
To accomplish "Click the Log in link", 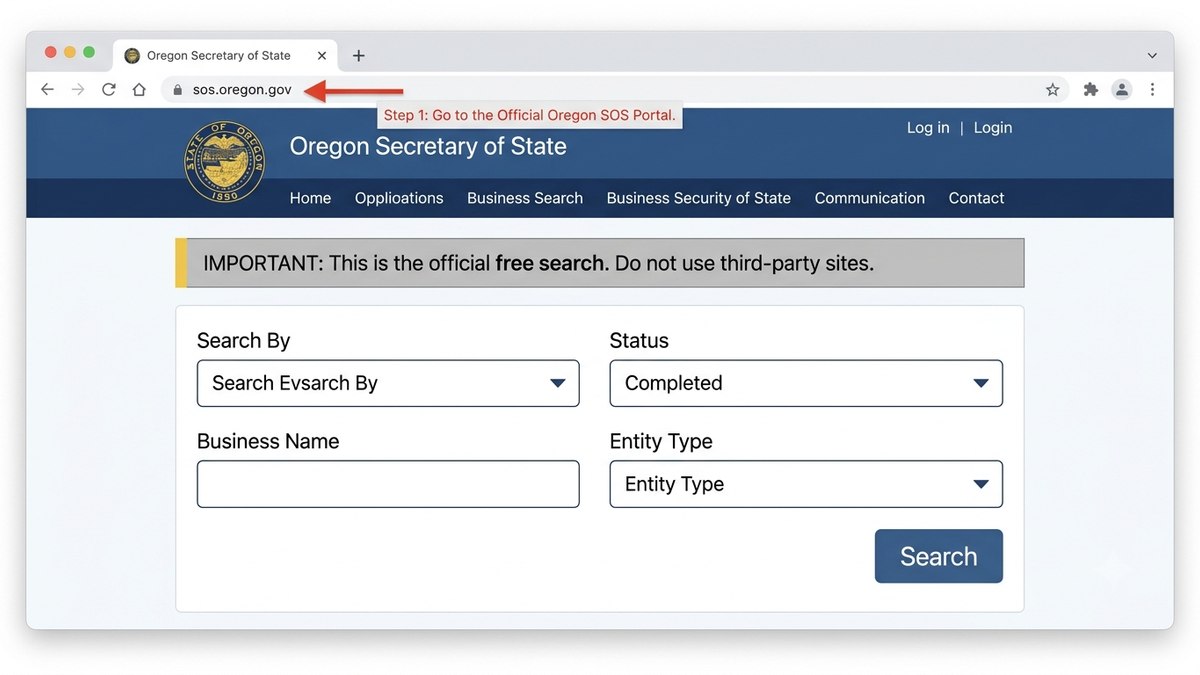I will click(928, 128).
